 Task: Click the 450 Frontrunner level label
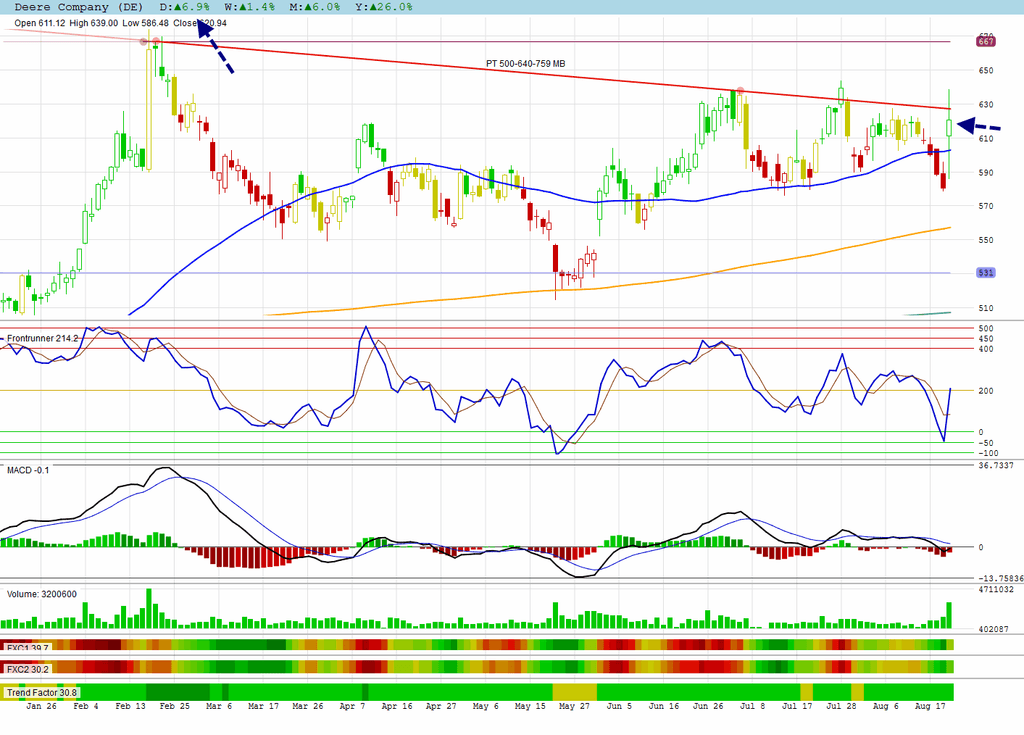[x=985, y=338]
